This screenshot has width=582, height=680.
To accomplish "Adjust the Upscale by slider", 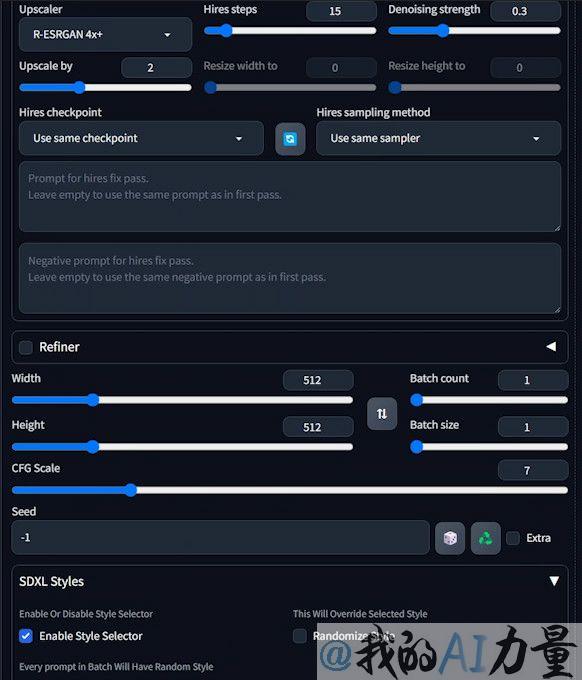I will 105,88.
